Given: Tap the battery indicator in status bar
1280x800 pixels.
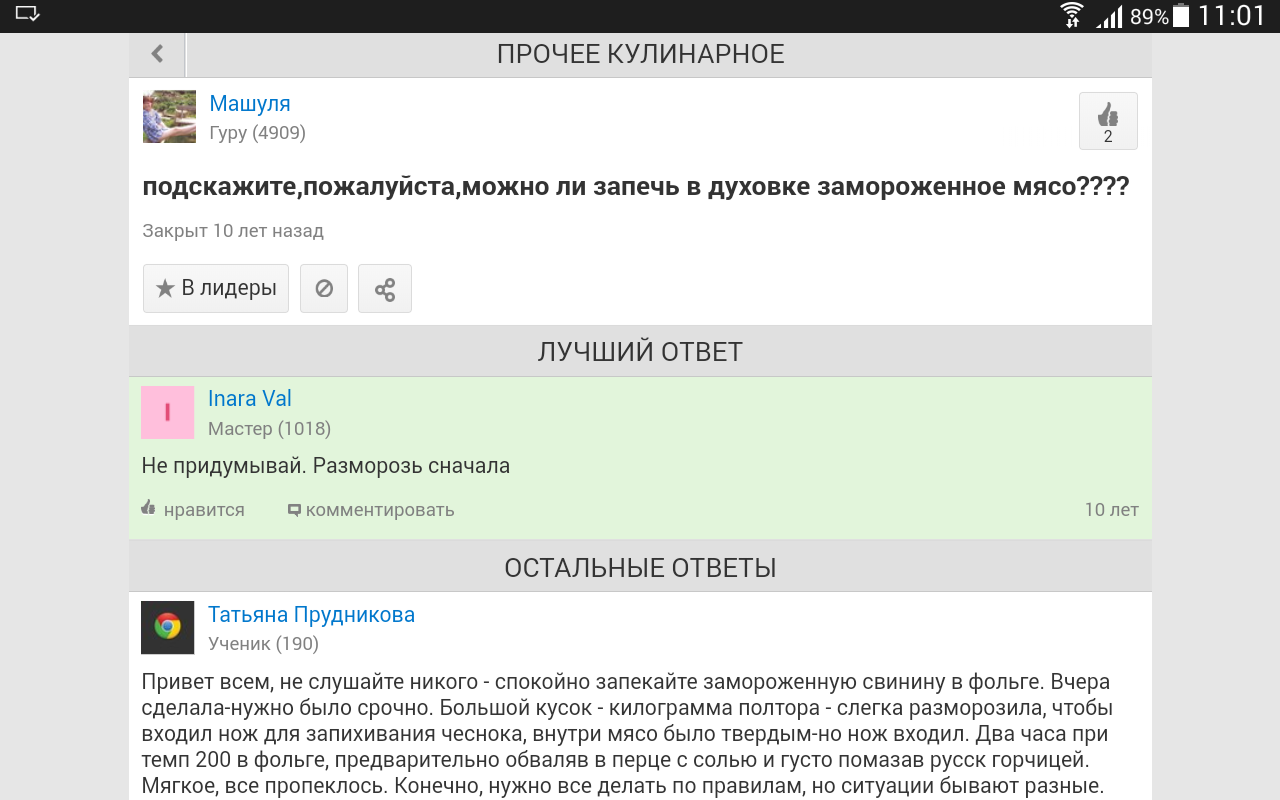Looking at the screenshot, I should 1181,16.
